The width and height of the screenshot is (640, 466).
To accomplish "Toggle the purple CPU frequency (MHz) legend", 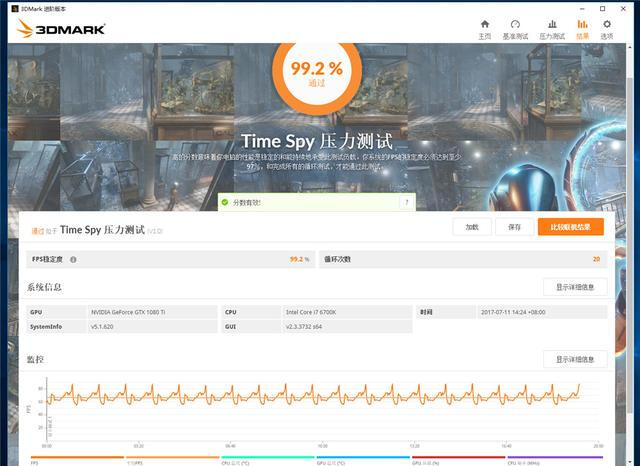I will 555,460.
